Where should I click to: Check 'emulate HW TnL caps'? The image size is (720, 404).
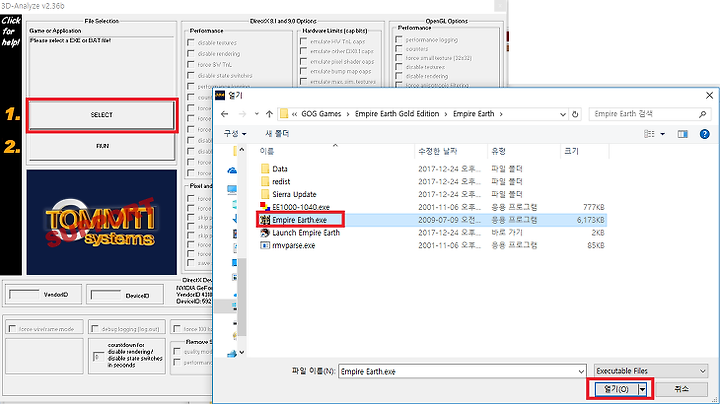303,41
